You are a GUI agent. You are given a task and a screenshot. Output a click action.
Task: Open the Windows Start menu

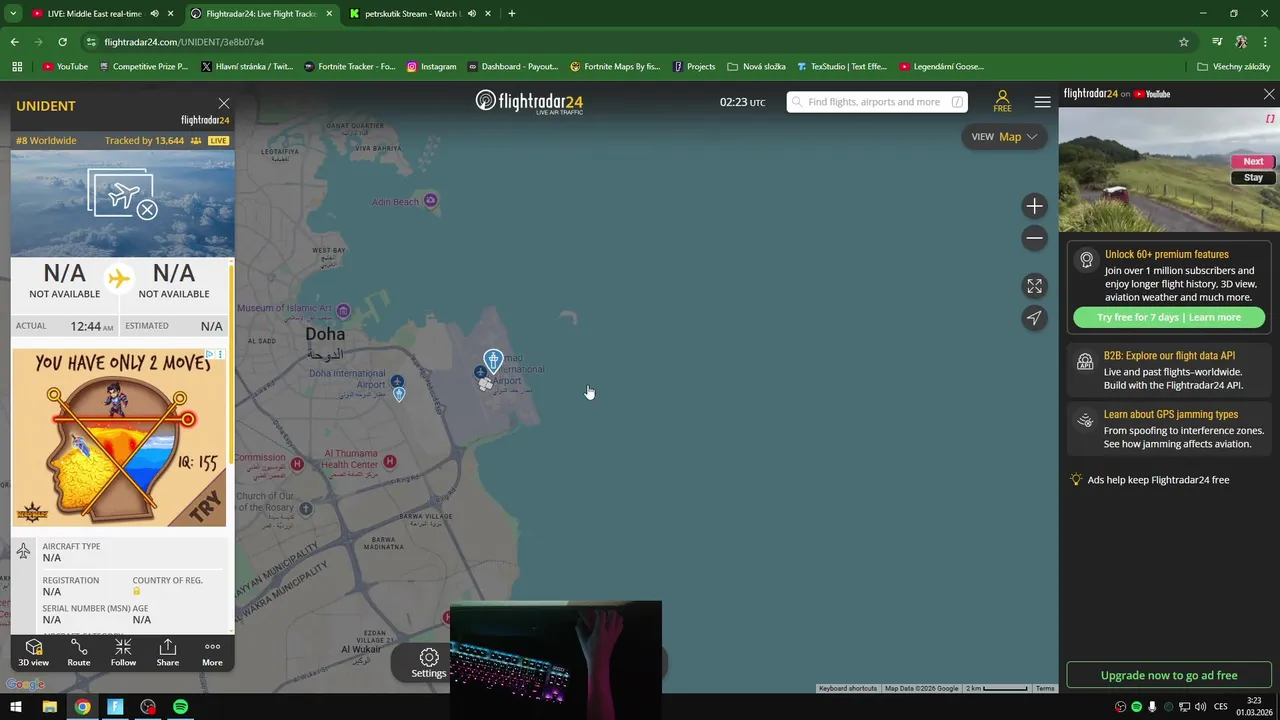(x=16, y=707)
